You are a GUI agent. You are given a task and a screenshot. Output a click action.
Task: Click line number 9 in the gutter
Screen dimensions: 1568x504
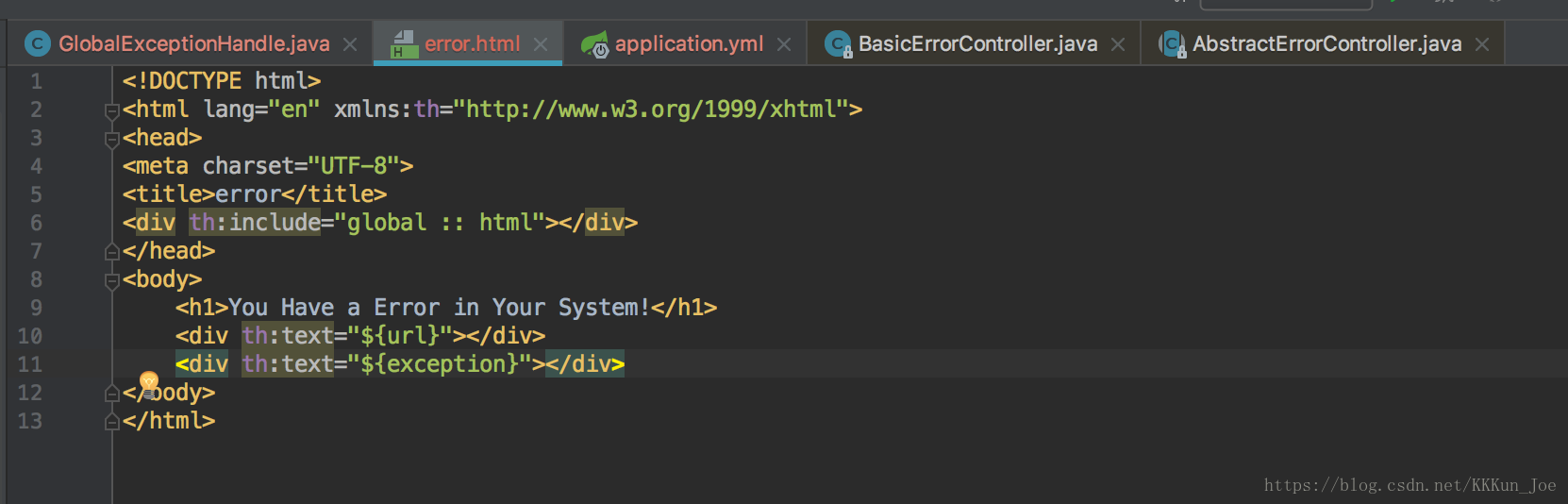pyautogui.click(x=36, y=308)
